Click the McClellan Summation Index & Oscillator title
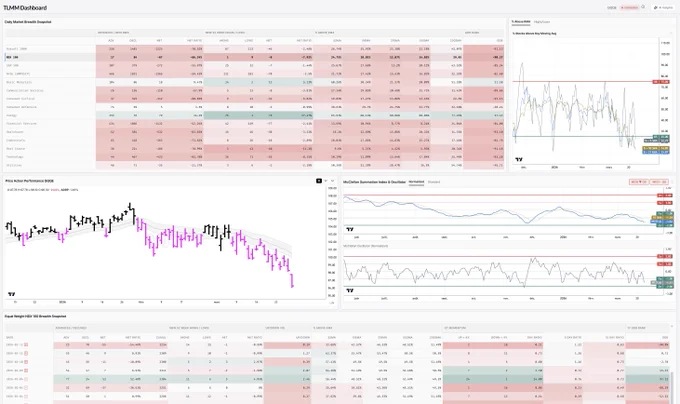Screen dimensions: 680x404 (374, 182)
